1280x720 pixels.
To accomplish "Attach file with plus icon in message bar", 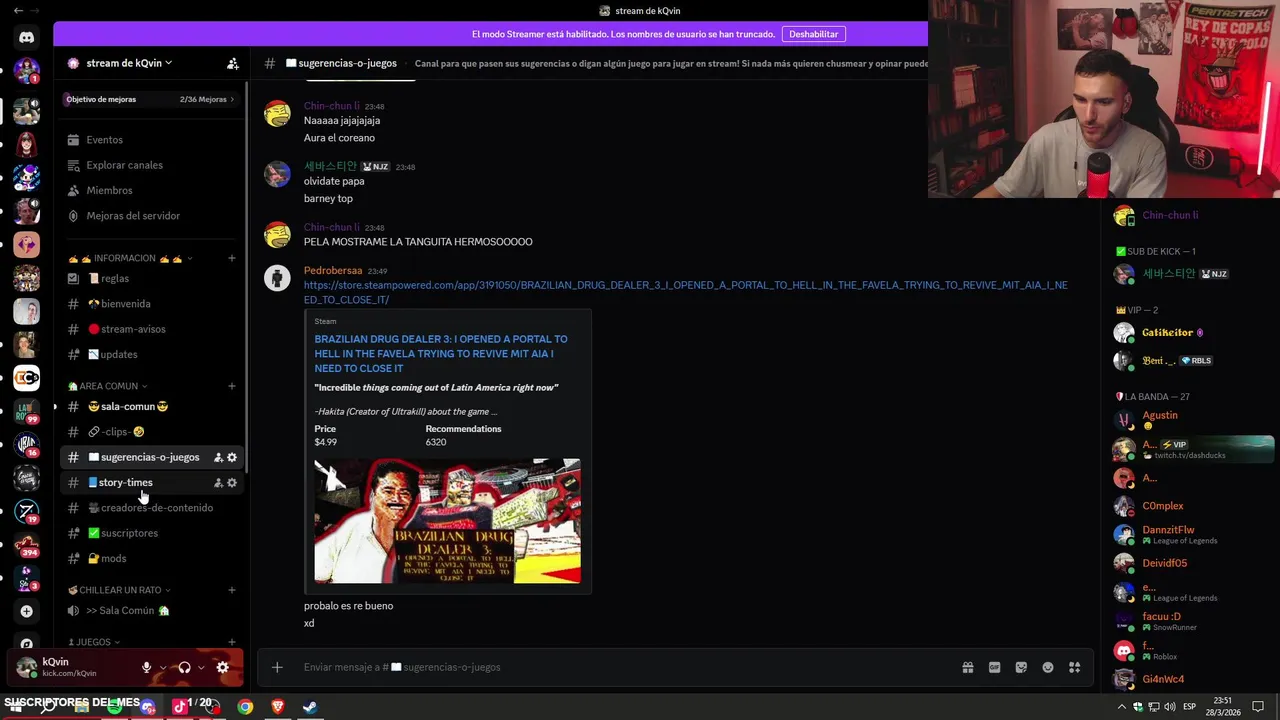I will (277, 667).
